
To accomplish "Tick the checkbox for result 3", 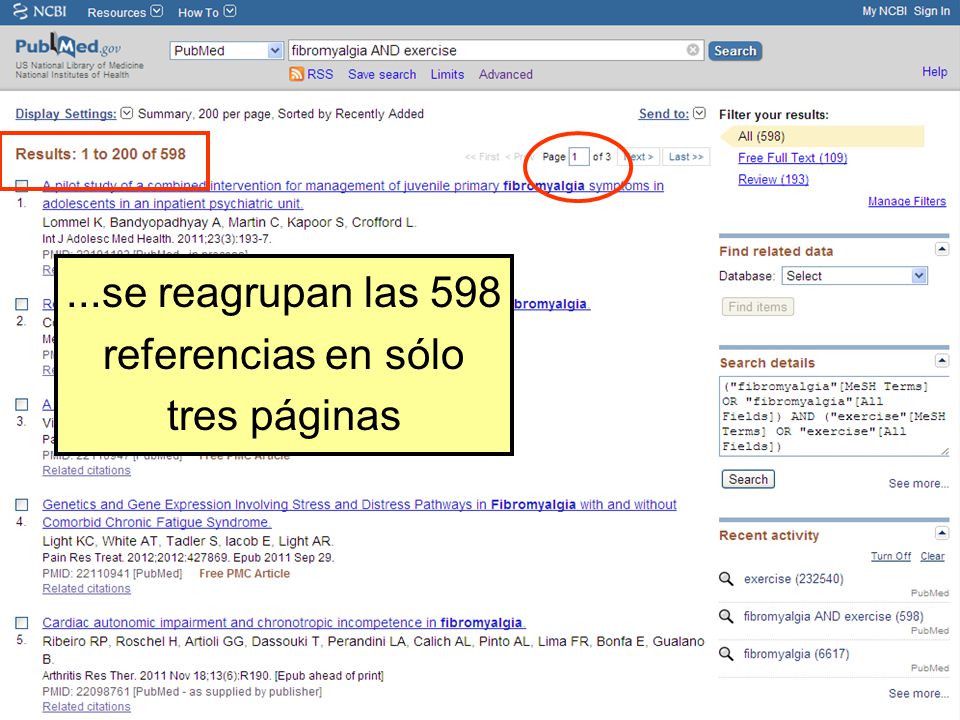I will (x=21, y=404).
